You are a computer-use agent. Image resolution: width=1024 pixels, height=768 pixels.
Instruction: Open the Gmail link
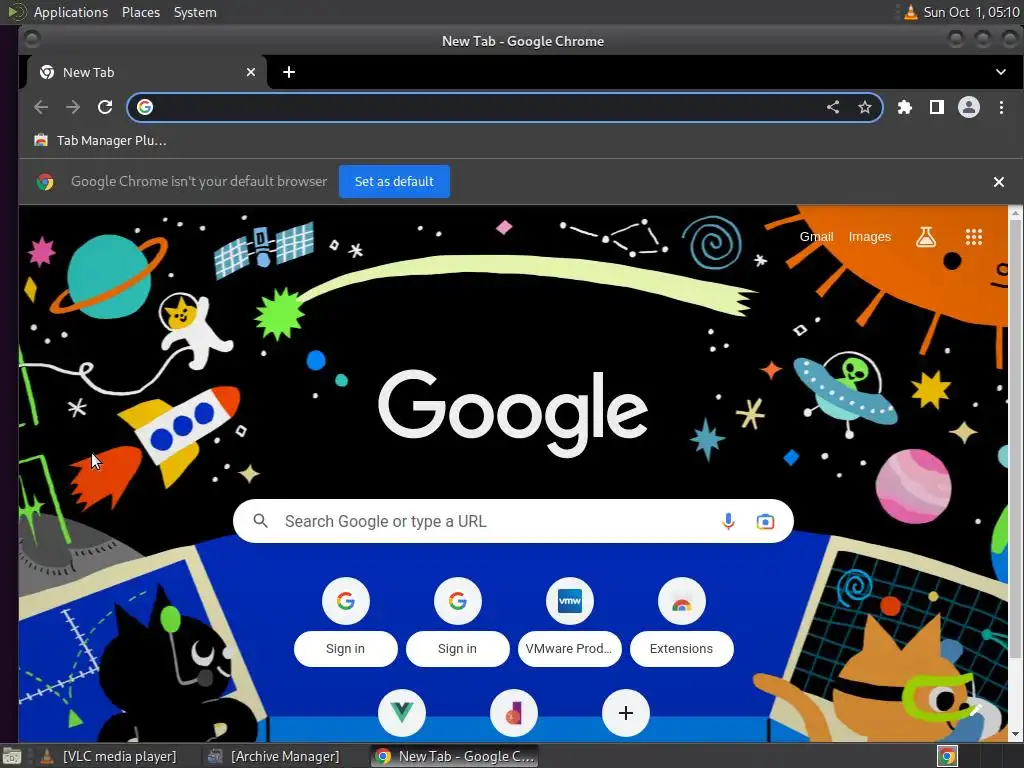tap(816, 236)
